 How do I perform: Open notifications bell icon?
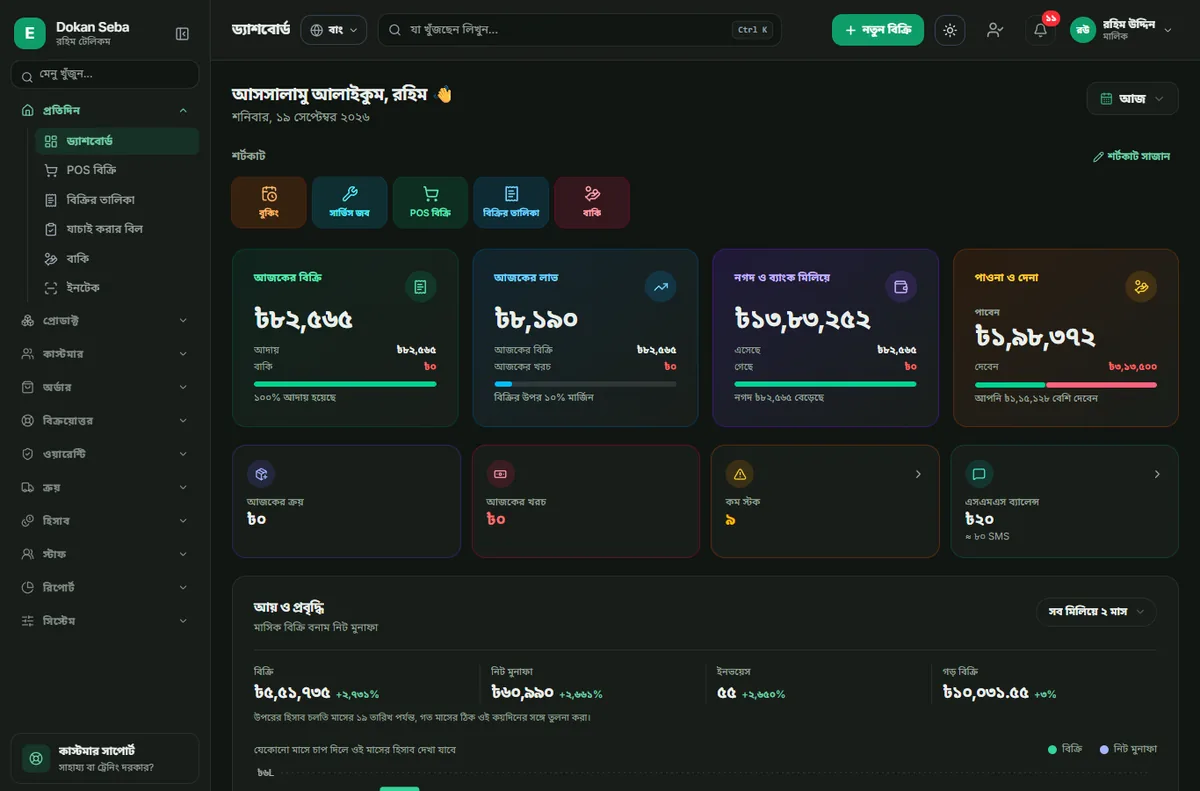[1040, 30]
